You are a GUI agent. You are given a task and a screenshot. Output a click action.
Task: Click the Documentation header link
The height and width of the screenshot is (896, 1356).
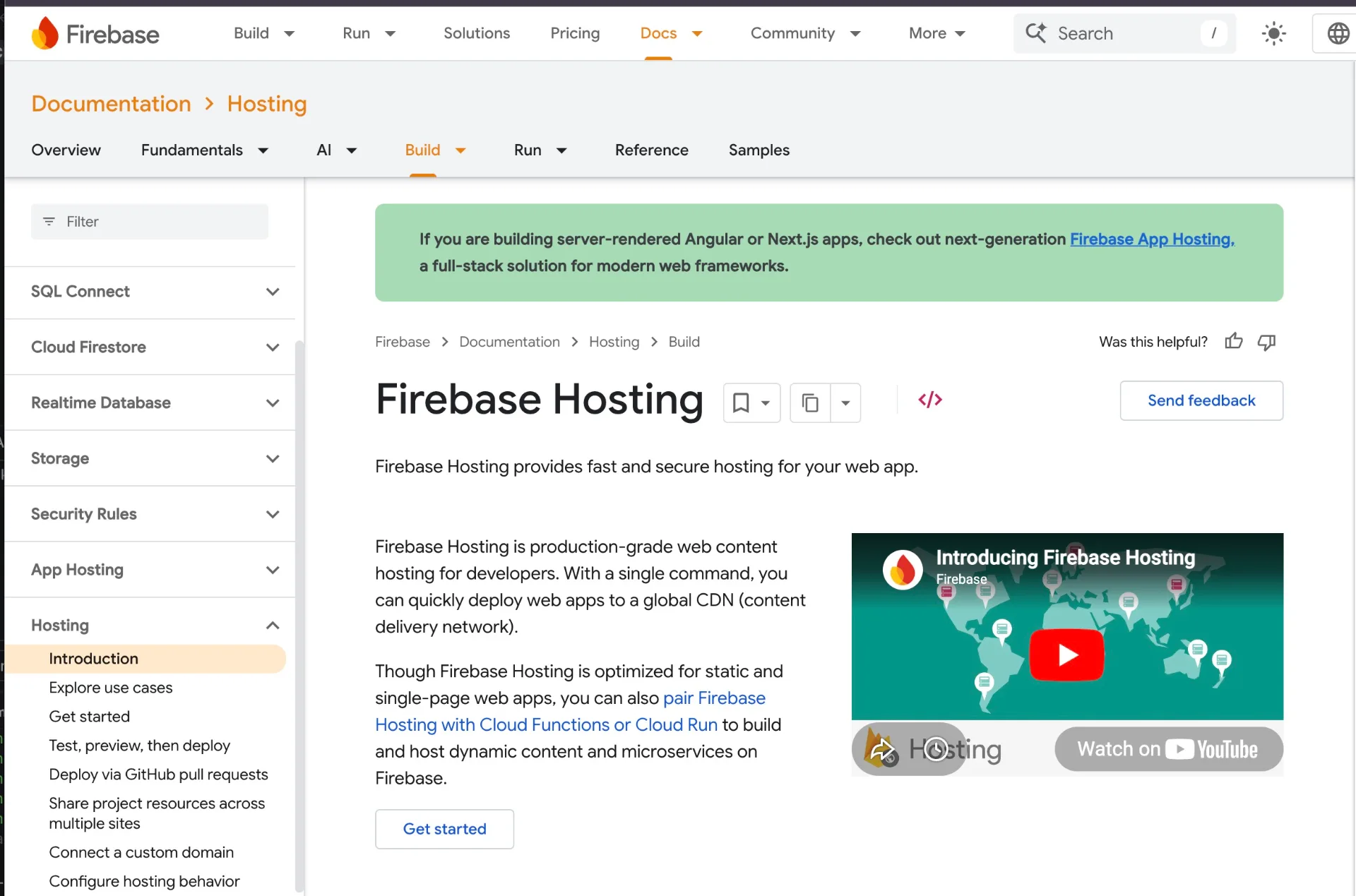tap(111, 104)
